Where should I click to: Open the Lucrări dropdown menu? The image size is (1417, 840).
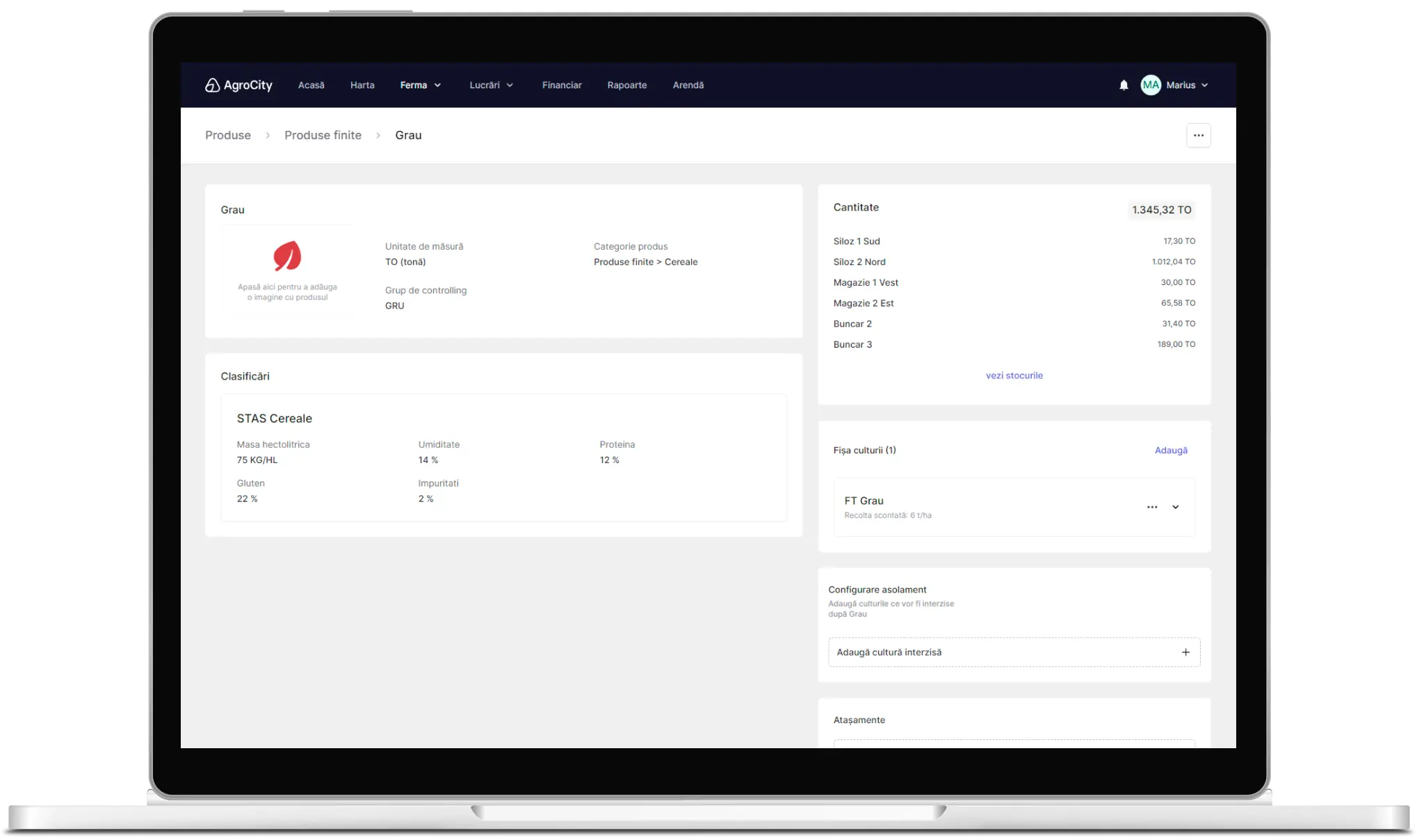(x=491, y=85)
